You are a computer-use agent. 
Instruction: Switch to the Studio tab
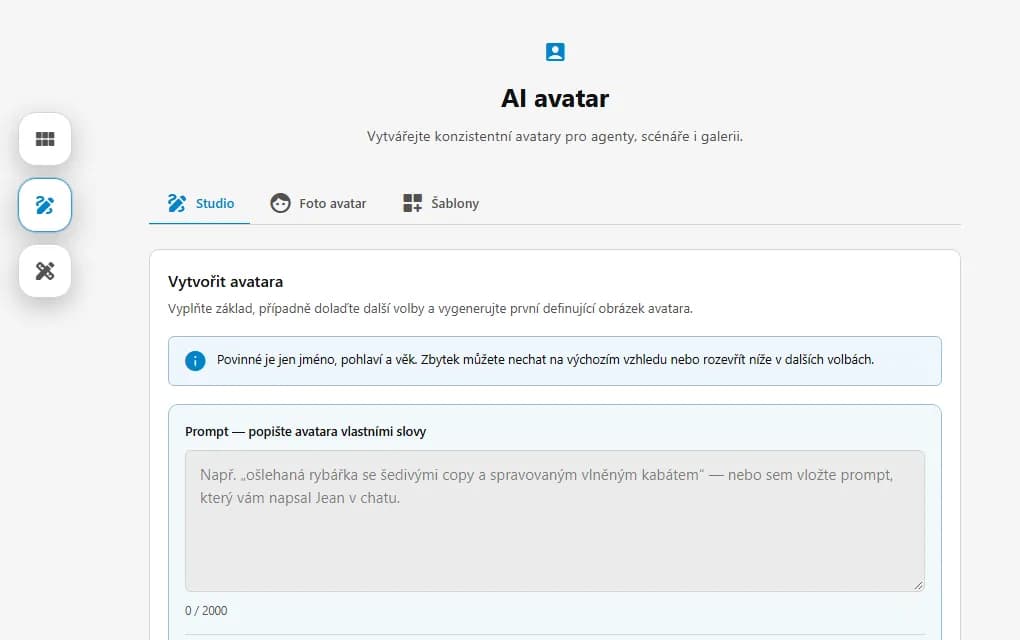tap(200, 204)
